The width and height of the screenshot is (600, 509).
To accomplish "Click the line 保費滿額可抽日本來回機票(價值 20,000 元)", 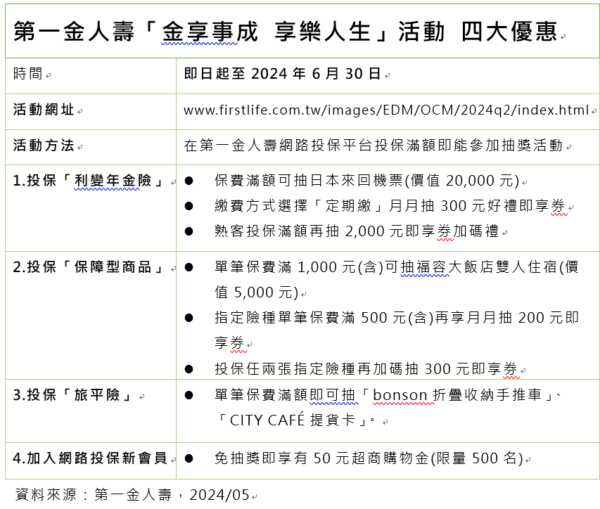I will pos(367,180).
